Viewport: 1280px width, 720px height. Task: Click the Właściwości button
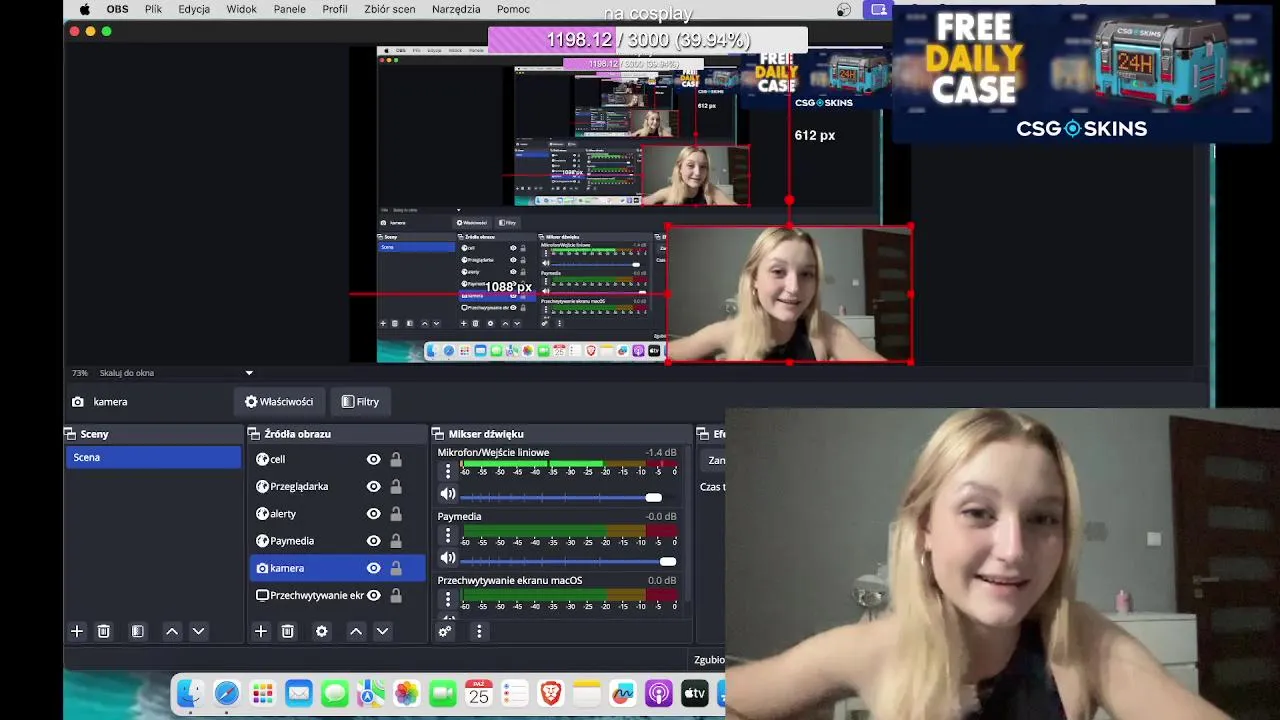279,402
